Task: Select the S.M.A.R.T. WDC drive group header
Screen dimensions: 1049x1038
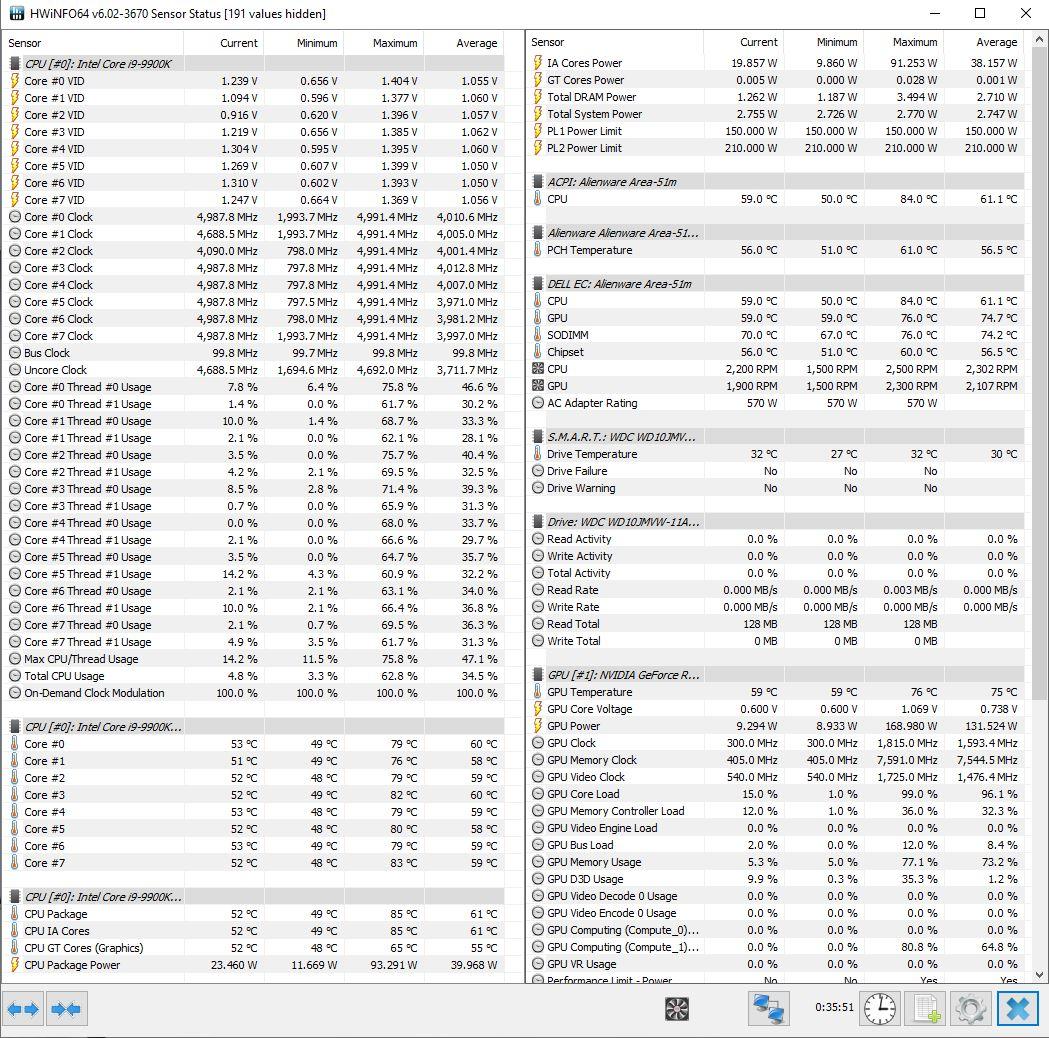Action: (620, 437)
